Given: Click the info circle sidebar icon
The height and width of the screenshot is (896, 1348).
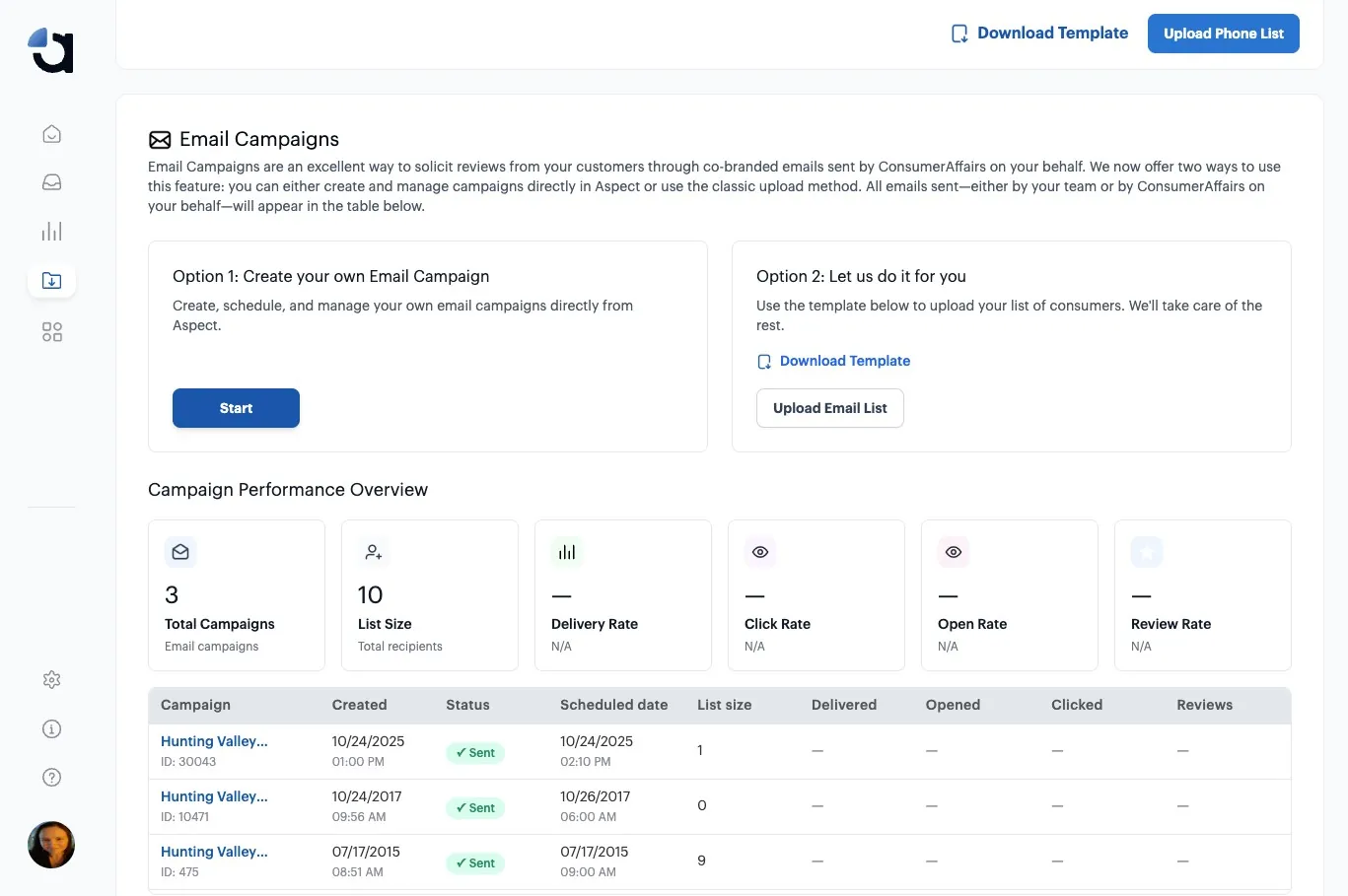Looking at the screenshot, I should pyautogui.click(x=52, y=728).
